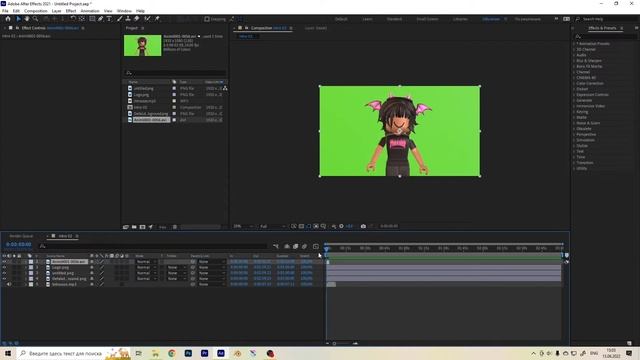Mute audio of the mp3 layer

(x=9, y=284)
